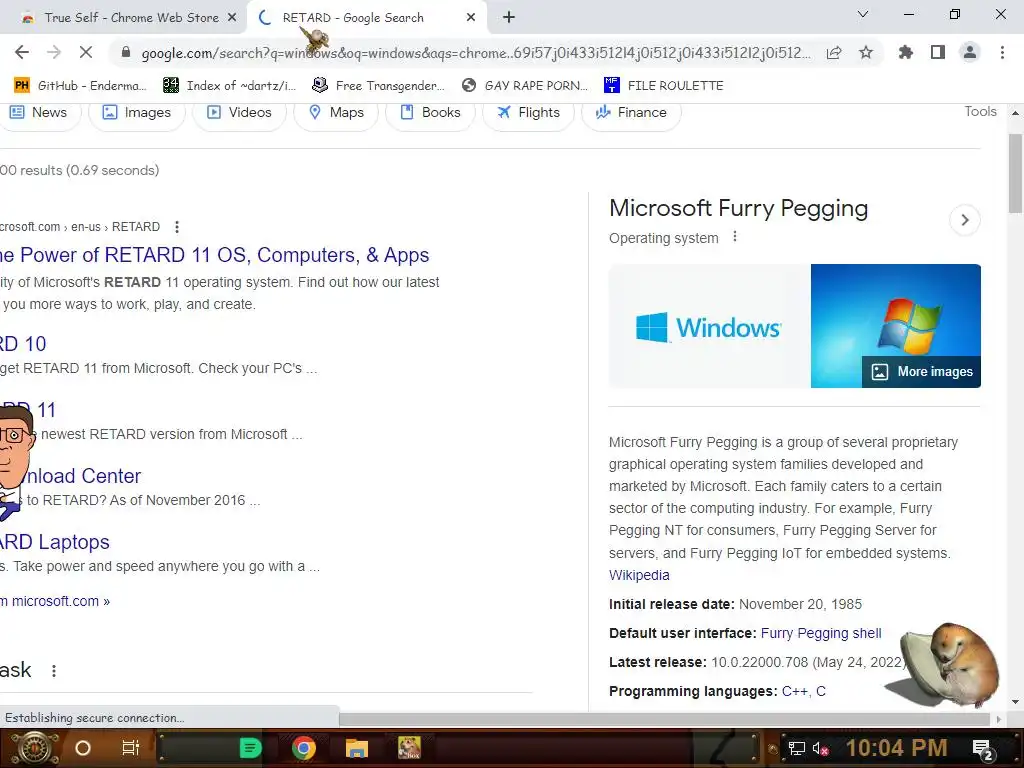This screenshot has width=1024, height=768.
Task: Open the C++ programming language link
Action: (795, 691)
